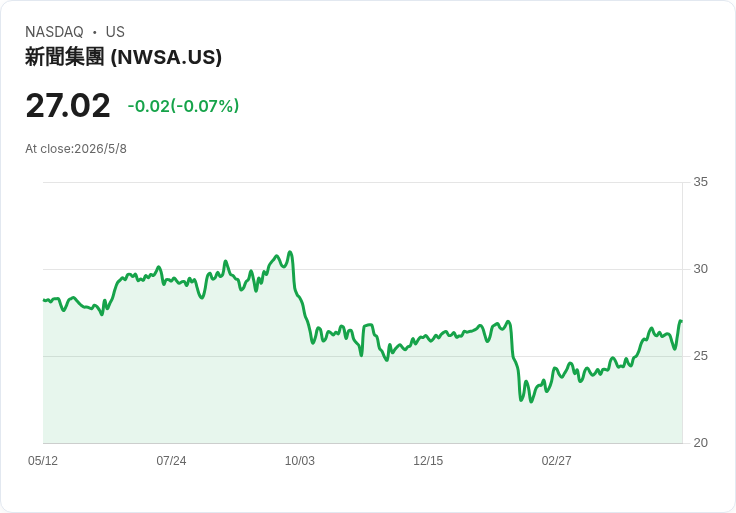Click the final data point at chart's right end
The height and width of the screenshot is (513, 736).
[681, 321]
